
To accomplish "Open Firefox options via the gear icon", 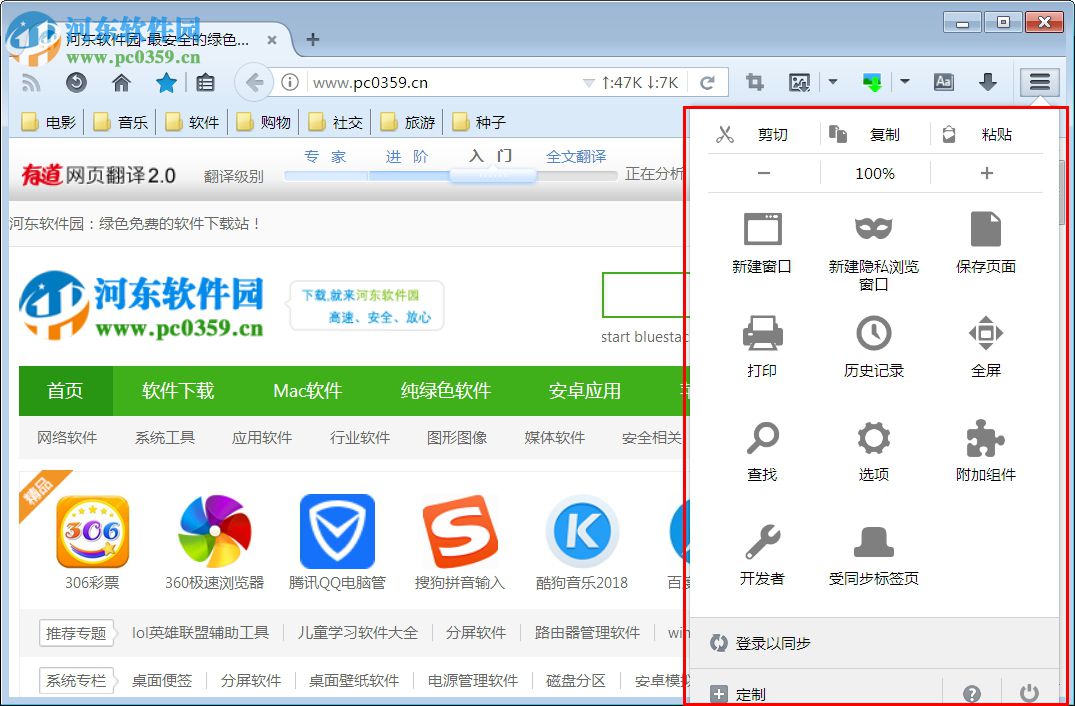I will point(872,438).
